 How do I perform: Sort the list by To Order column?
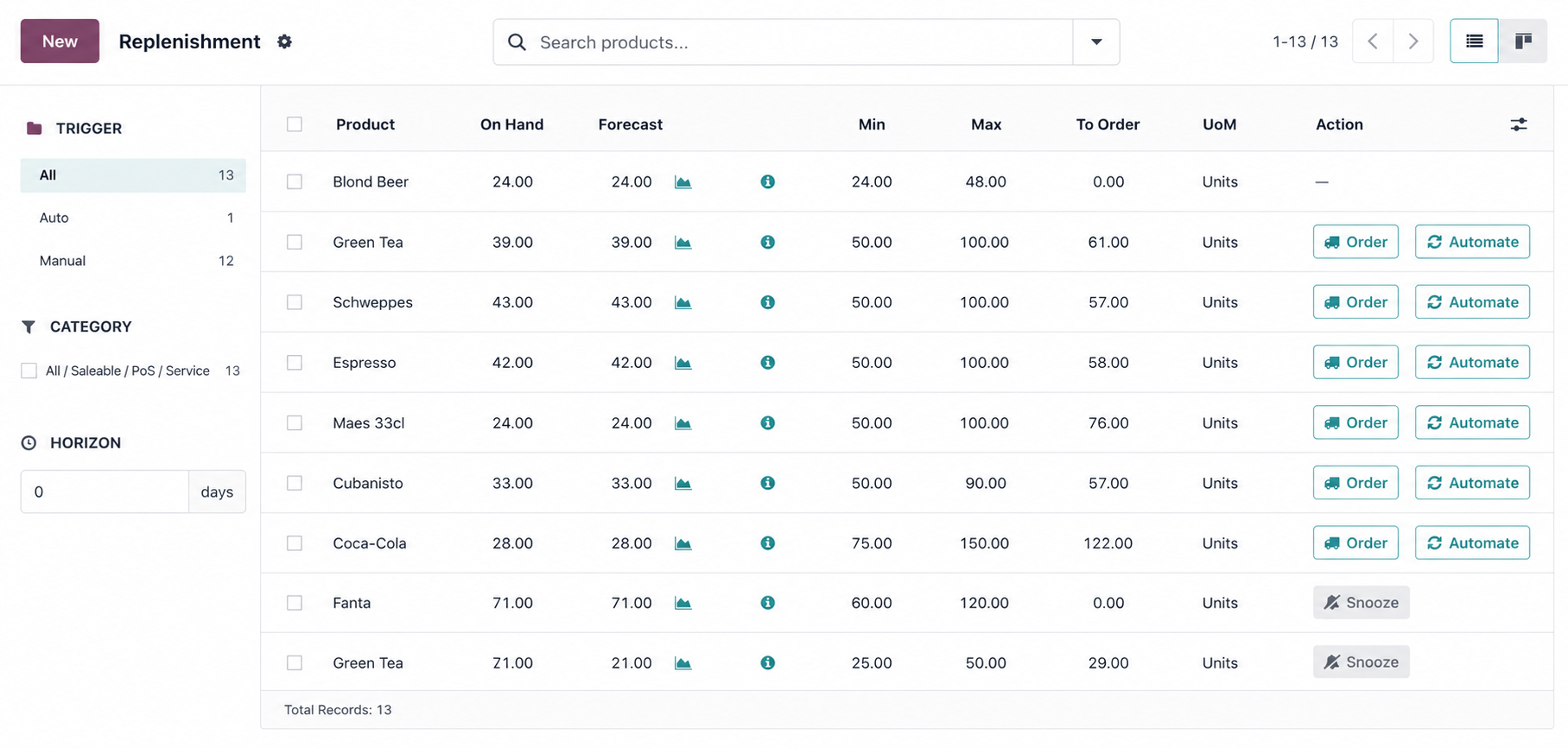(1107, 124)
